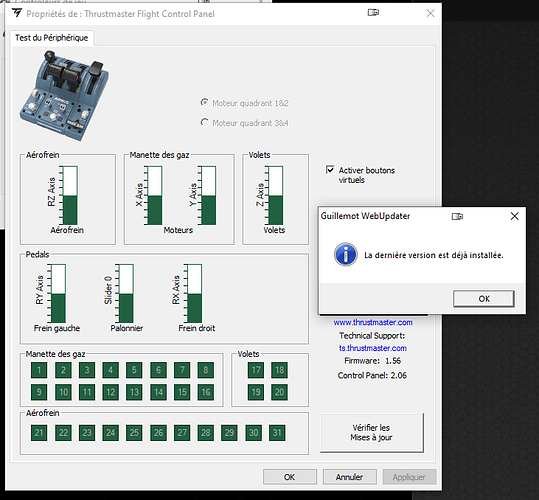
Task: Click the RZ Axis Aérofrein level bar
Action: point(70,195)
